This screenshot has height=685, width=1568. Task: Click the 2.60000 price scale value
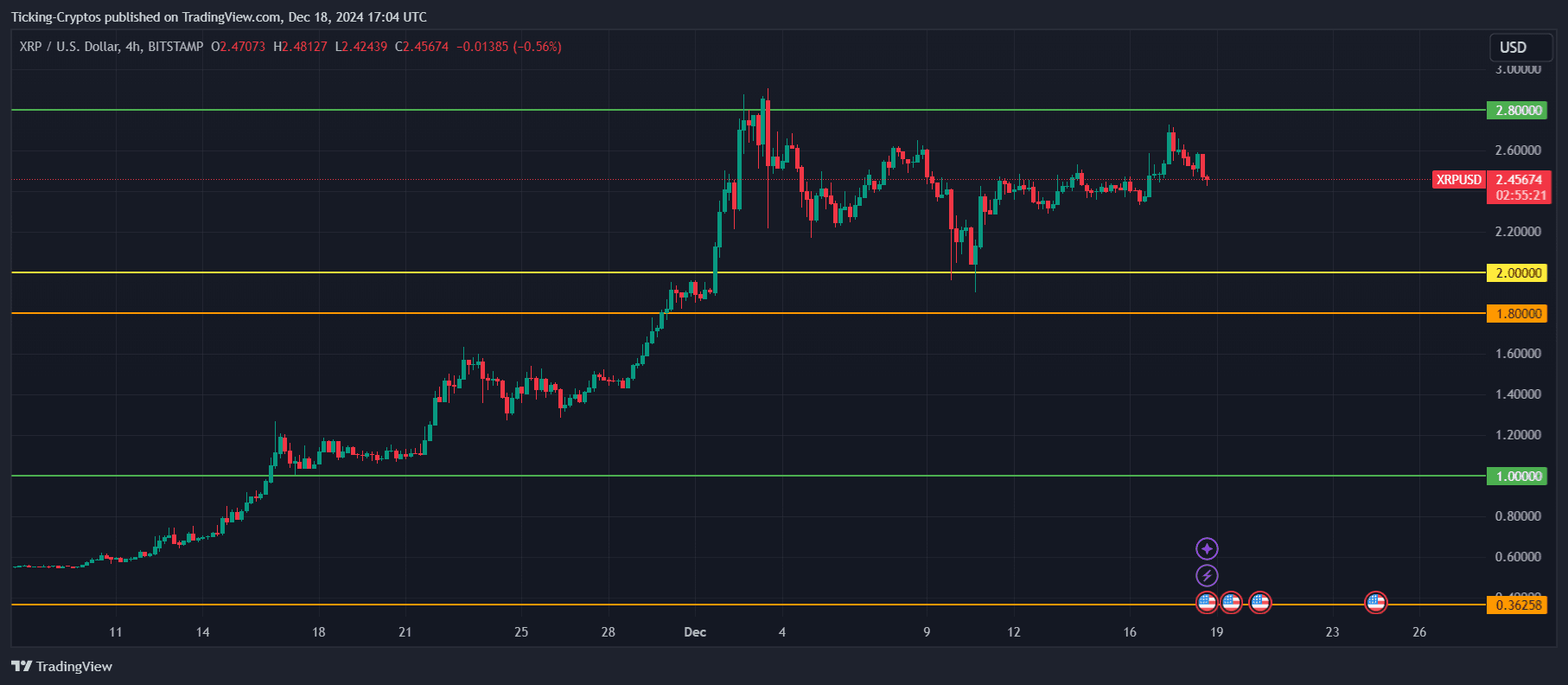1518,150
